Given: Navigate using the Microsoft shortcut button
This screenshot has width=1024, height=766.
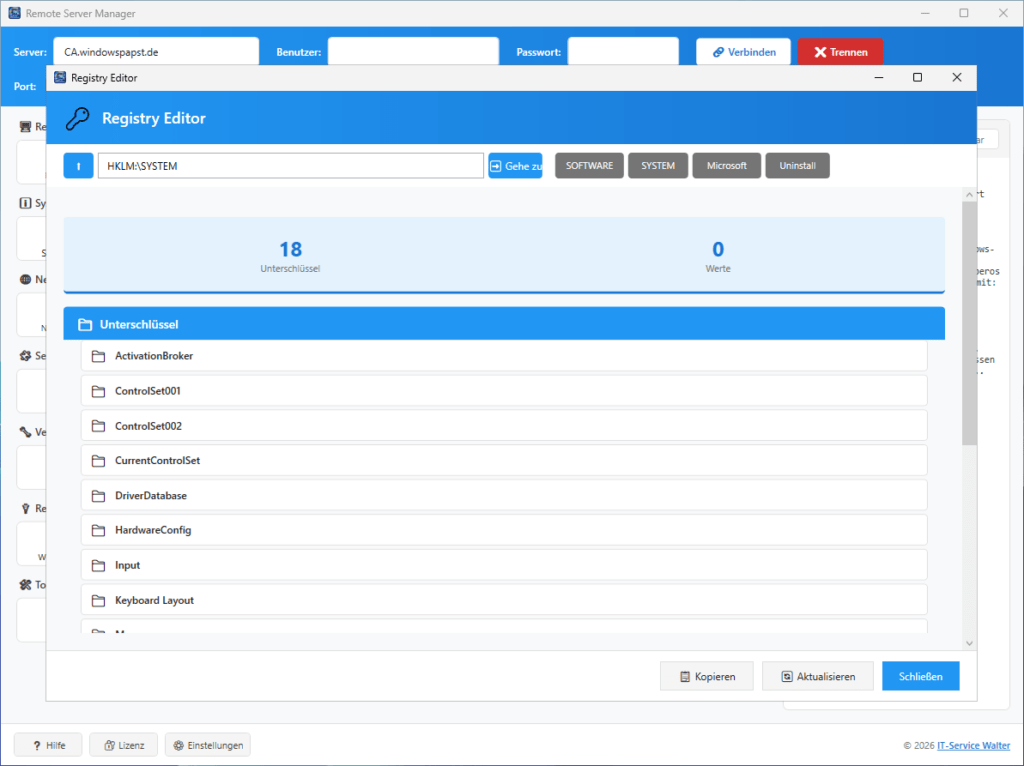Looking at the screenshot, I should [726, 165].
